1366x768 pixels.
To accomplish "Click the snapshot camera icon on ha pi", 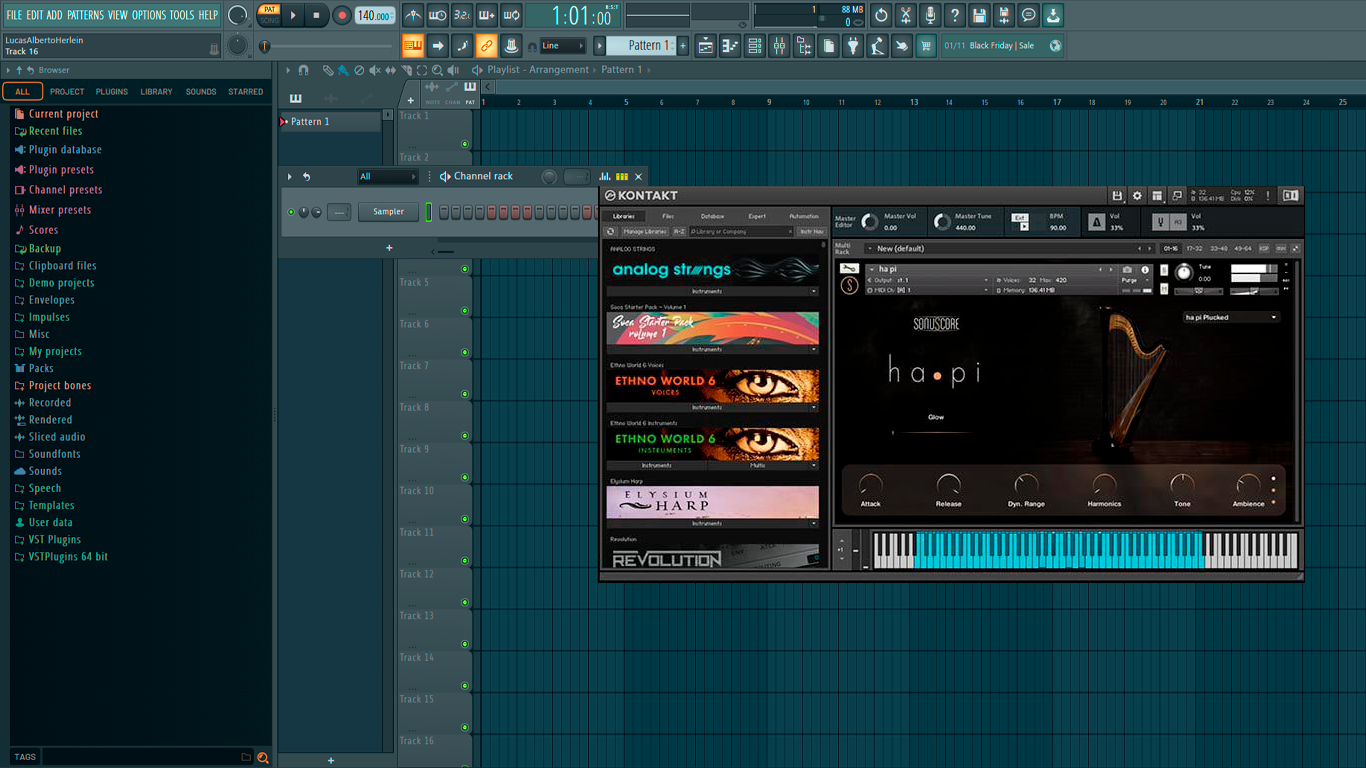I will (x=1128, y=269).
